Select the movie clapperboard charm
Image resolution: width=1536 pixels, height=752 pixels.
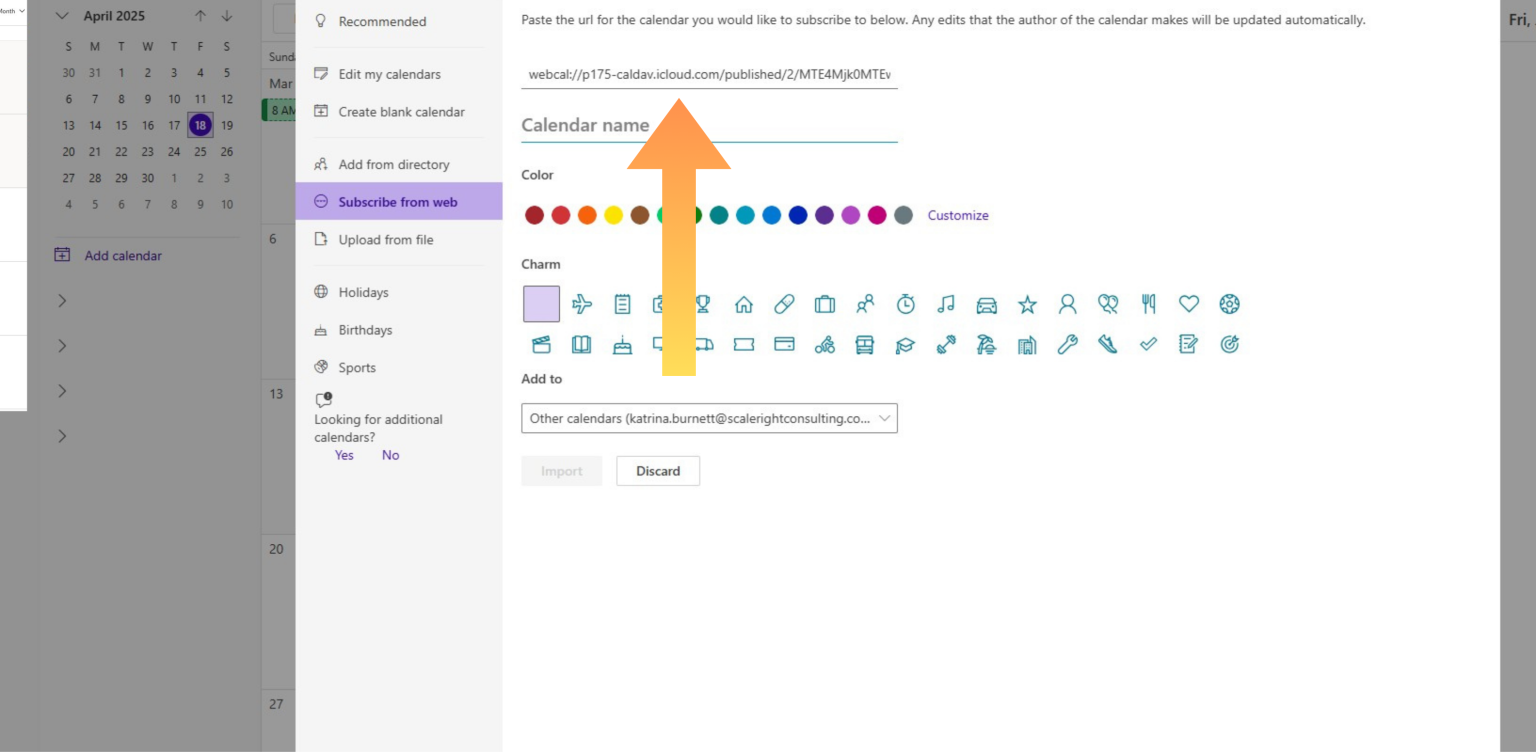coord(541,345)
